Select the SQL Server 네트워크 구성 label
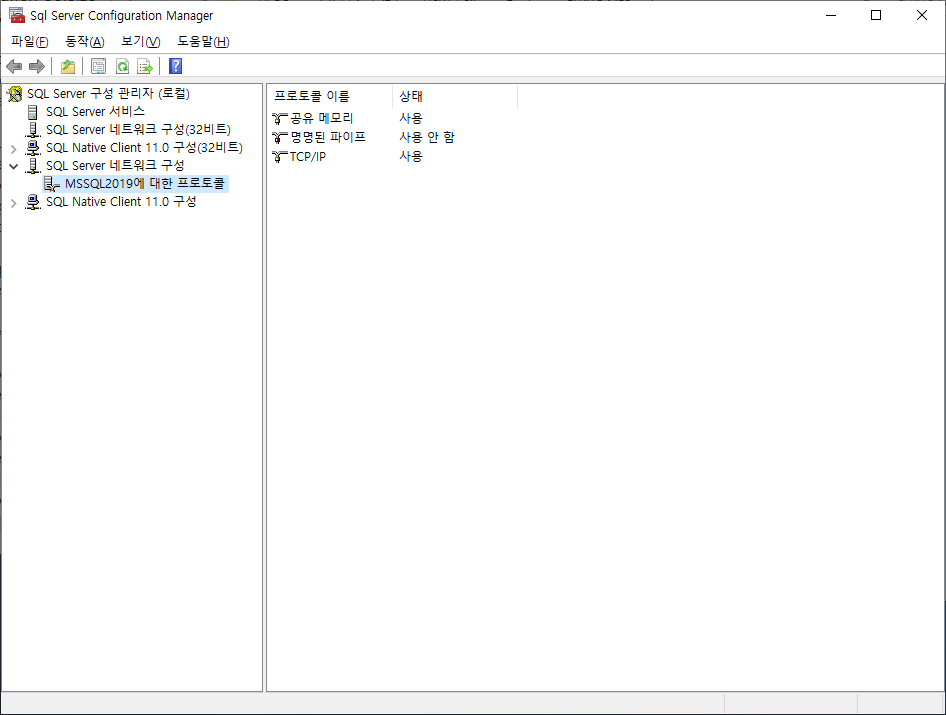The height and width of the screenshot is (715, 946). coord(115,166)
